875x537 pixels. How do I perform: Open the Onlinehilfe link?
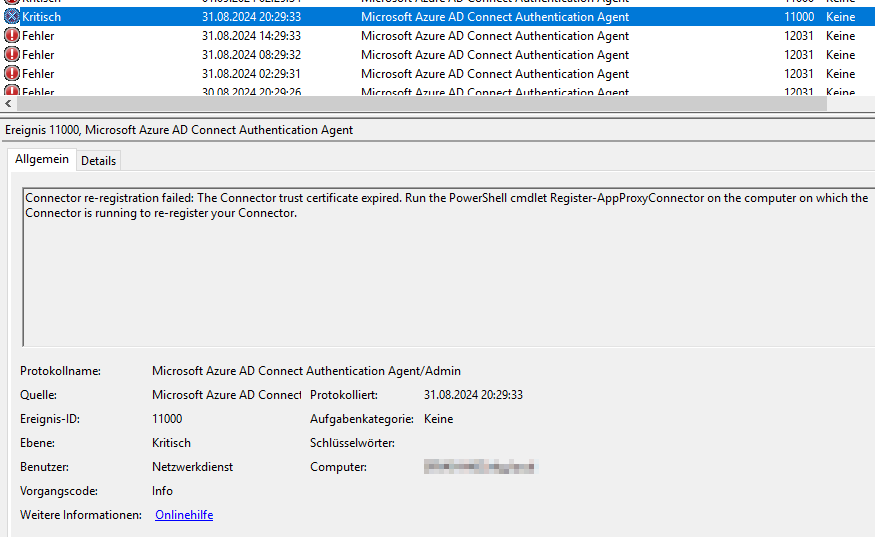tap(184, 515)
